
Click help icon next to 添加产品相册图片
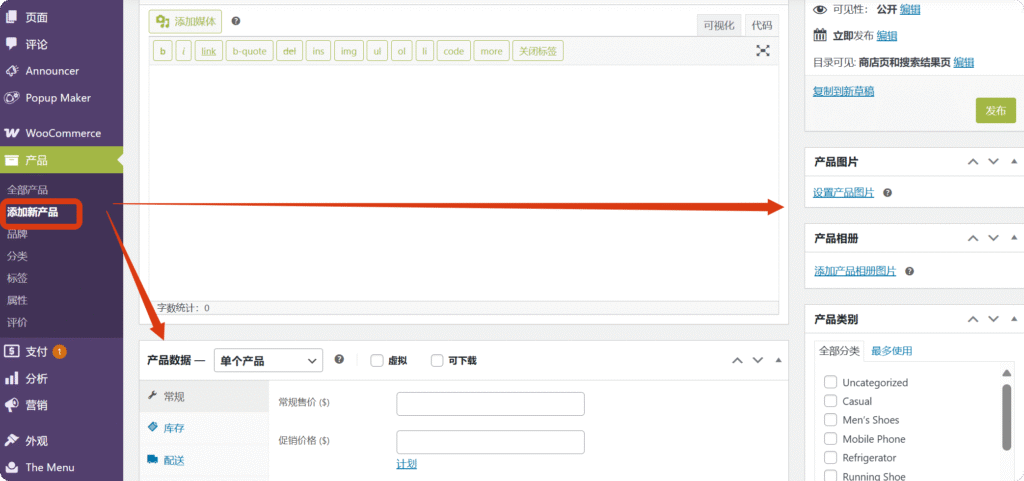(x=909, y=271)
